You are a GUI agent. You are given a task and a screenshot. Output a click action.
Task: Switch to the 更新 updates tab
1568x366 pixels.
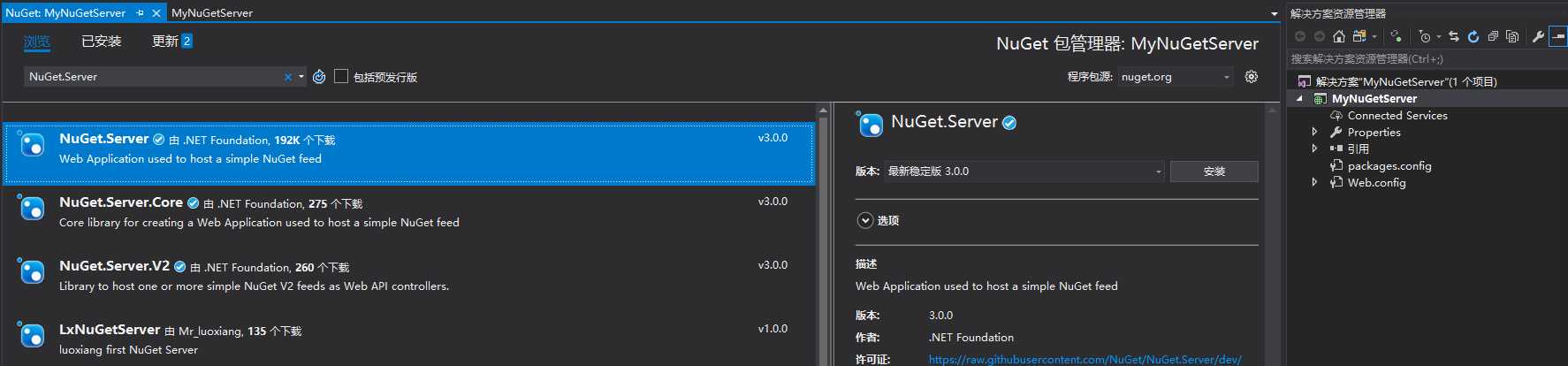[x=172, y=42]
